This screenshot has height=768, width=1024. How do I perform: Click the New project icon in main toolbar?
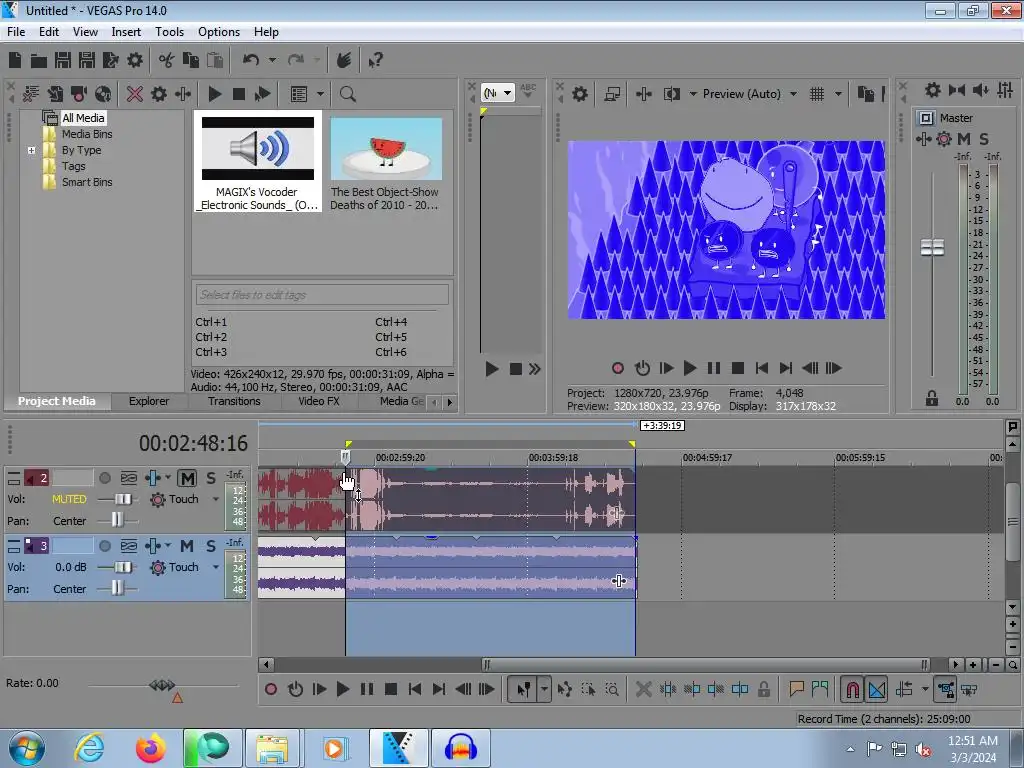15,60
